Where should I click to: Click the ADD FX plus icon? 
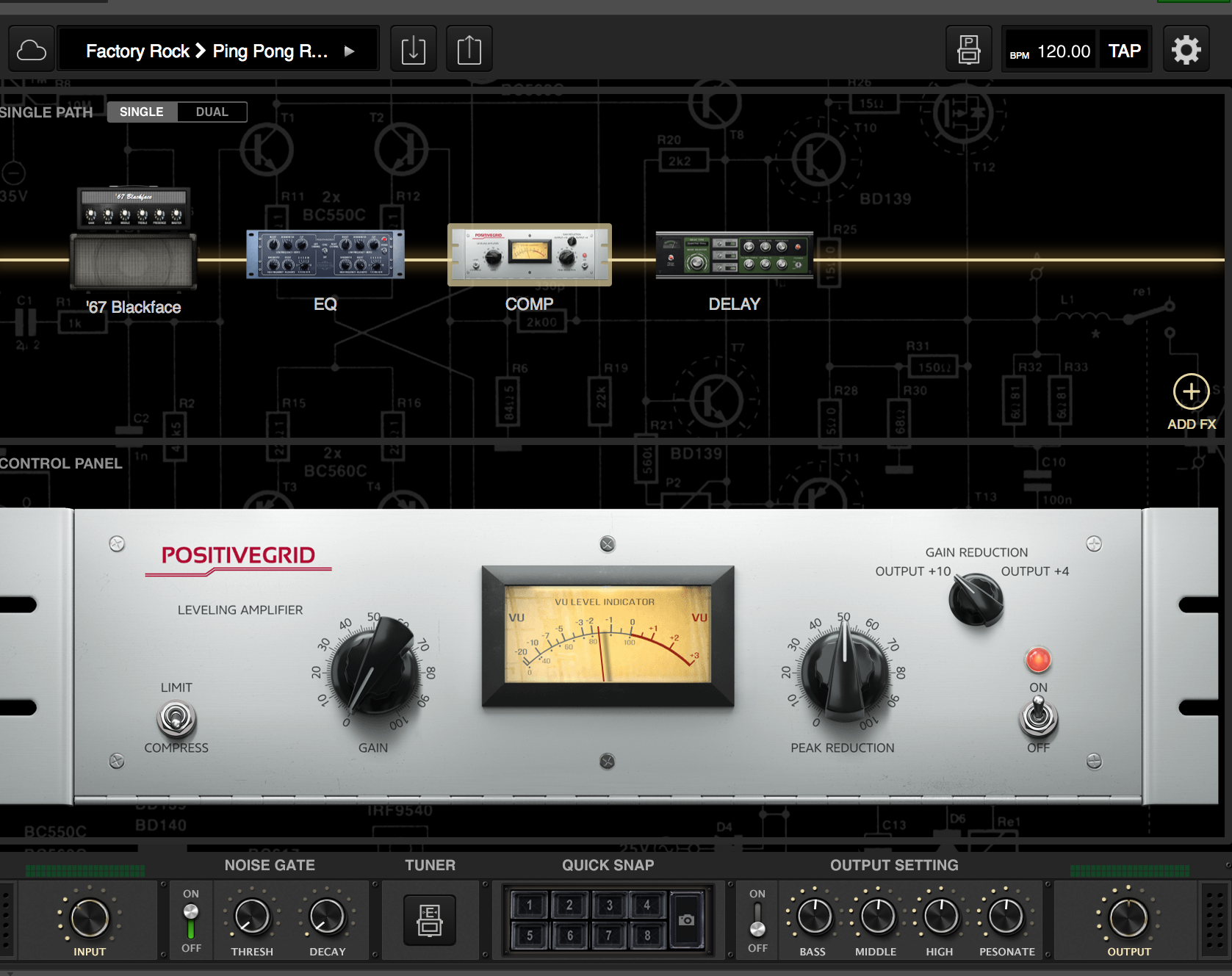[1191, 391]
